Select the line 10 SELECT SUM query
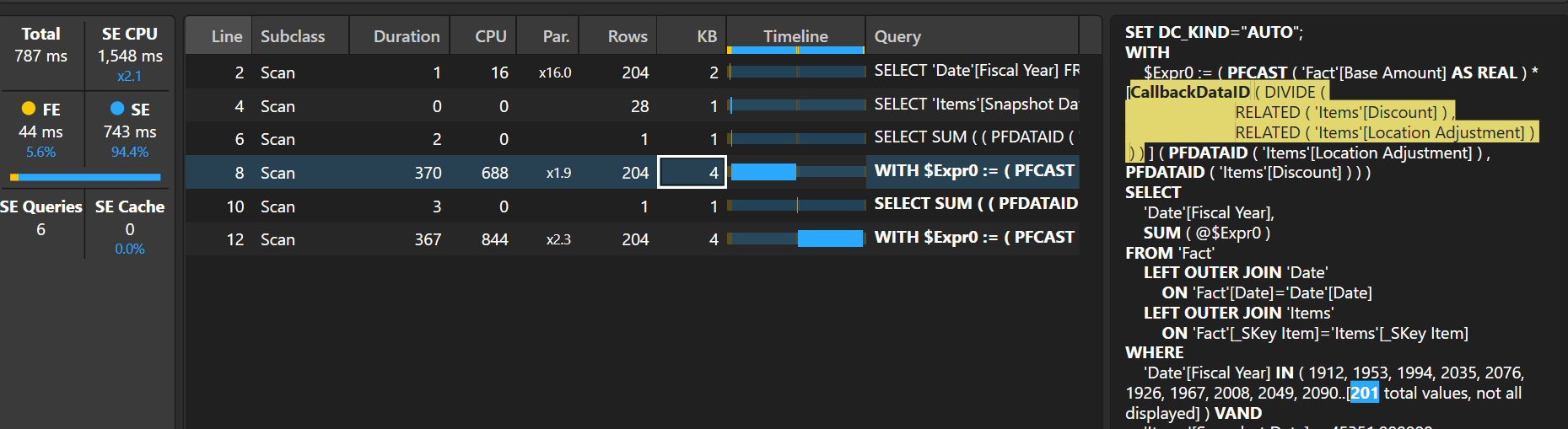The height and width of the screenshot is (429, 1568). [x=975, y=204]
